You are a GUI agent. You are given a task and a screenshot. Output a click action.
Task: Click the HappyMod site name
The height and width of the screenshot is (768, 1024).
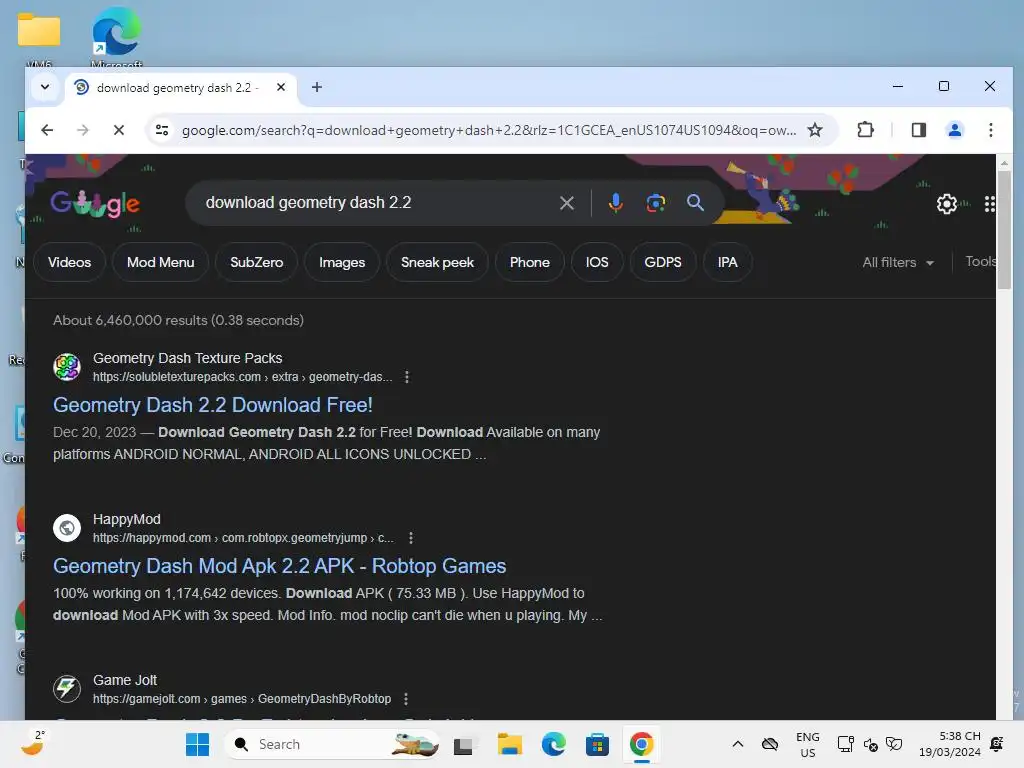pyautogui.click(x=127, y=519)
